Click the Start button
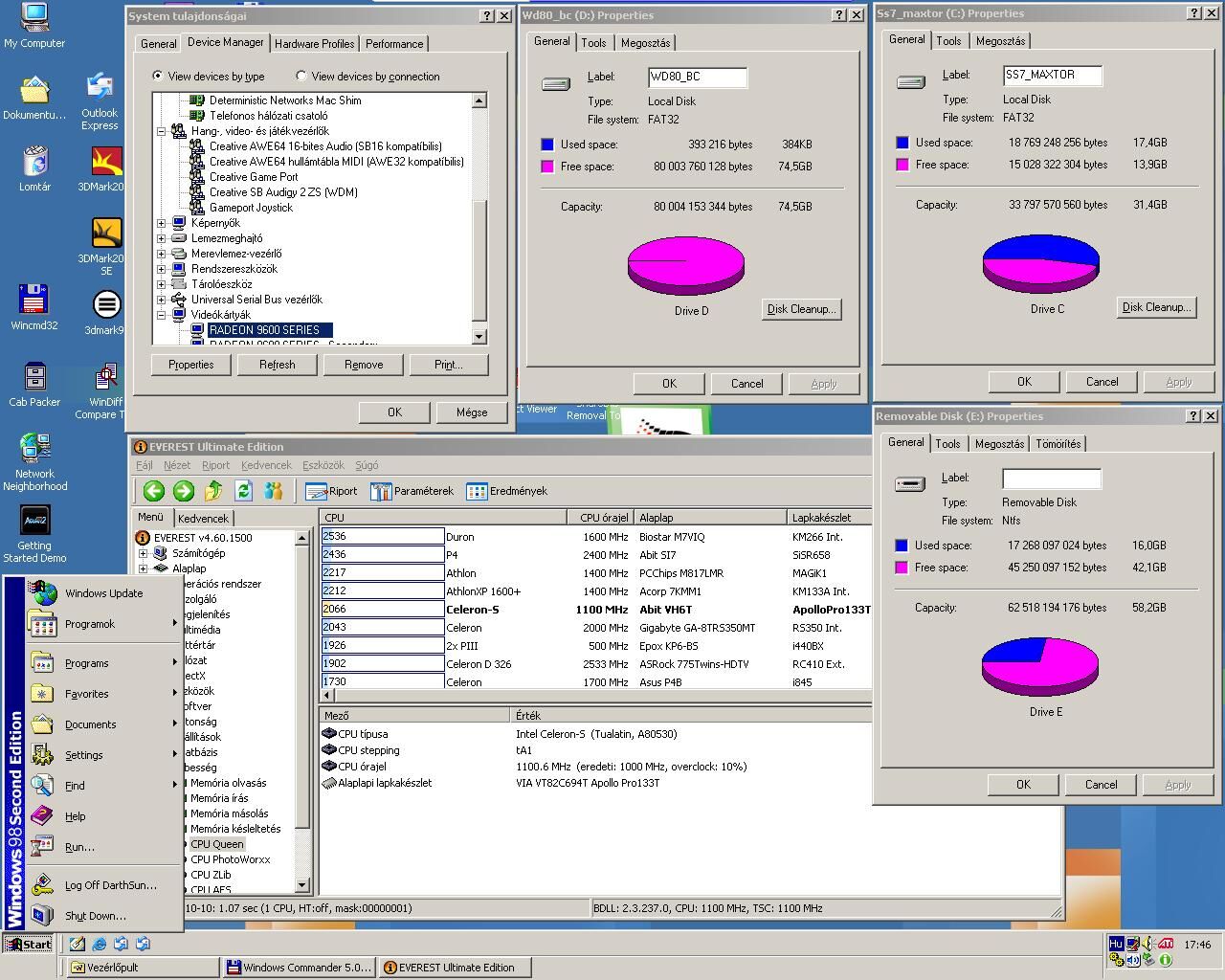 (x=29, y=945)
